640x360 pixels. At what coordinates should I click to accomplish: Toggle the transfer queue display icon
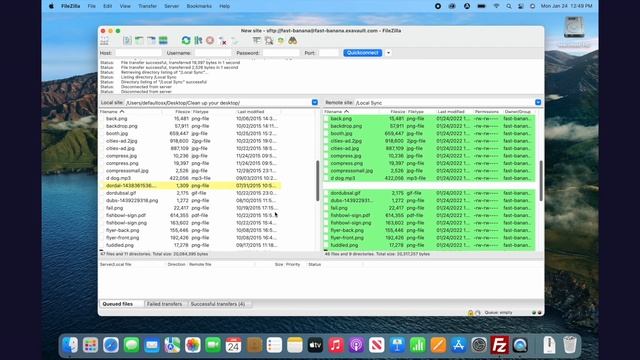click(x=163, y=40)
